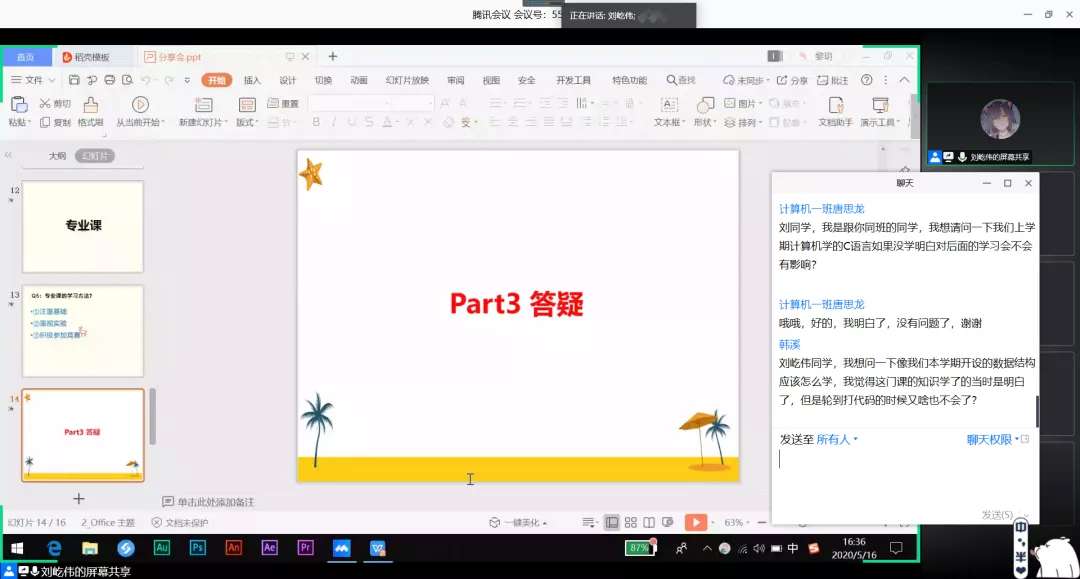The width and height of the screenshot is (1080, 579).
Task: Toggle bold text formatting
Action: [x=316, y=122]
